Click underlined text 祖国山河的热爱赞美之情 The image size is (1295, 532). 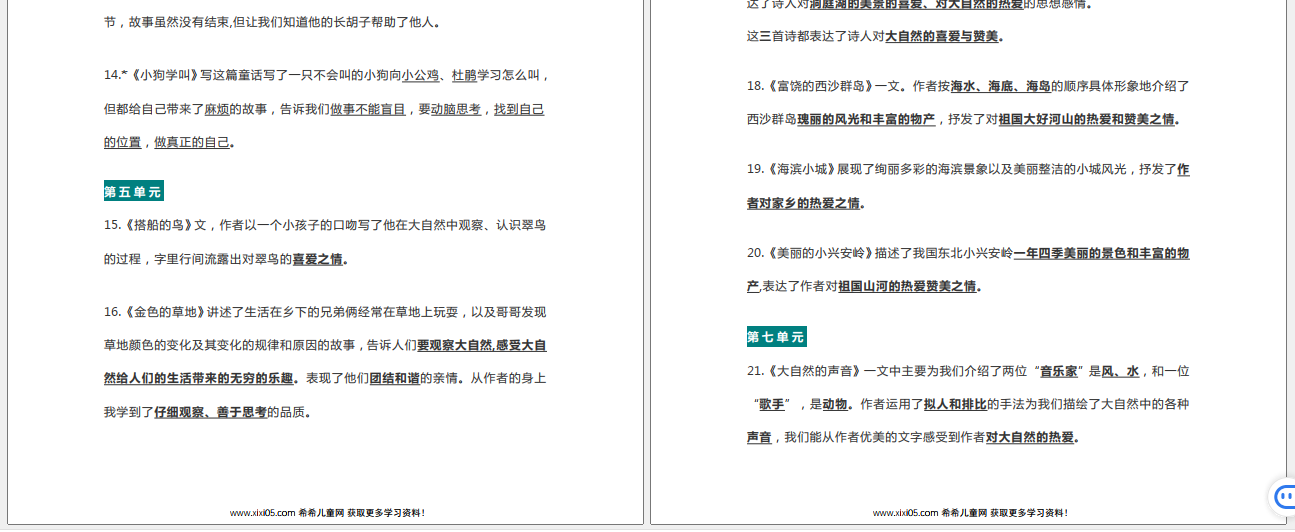(907, 286)
